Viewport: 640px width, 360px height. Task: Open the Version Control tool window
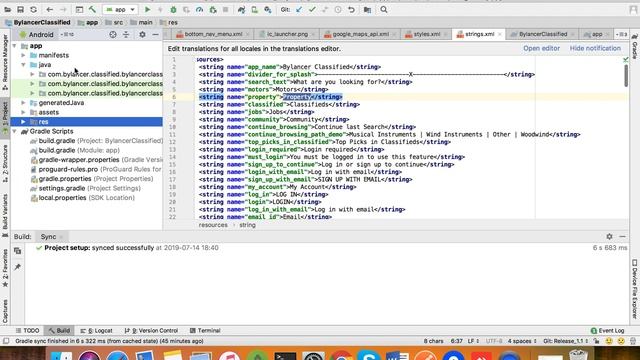[151, 331]
